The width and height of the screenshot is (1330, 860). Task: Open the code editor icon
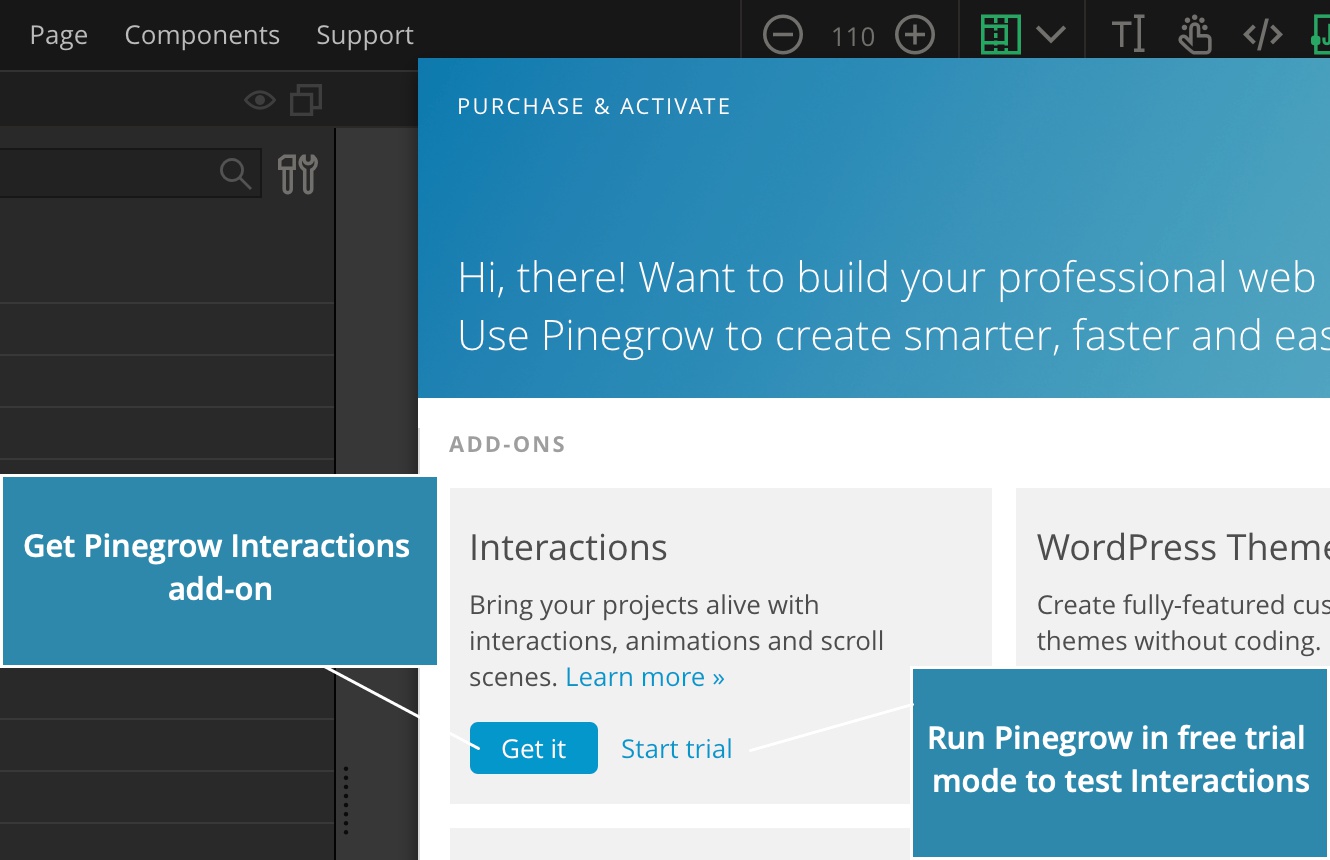tap(1262, 35)
